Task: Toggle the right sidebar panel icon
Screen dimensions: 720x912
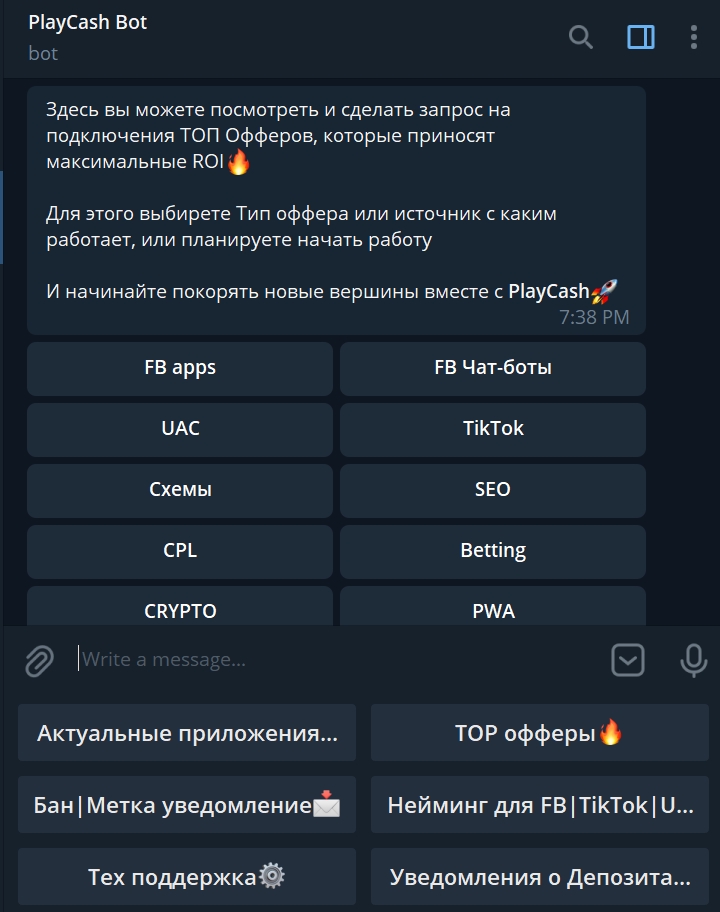Action: click(x=640, y=38)
